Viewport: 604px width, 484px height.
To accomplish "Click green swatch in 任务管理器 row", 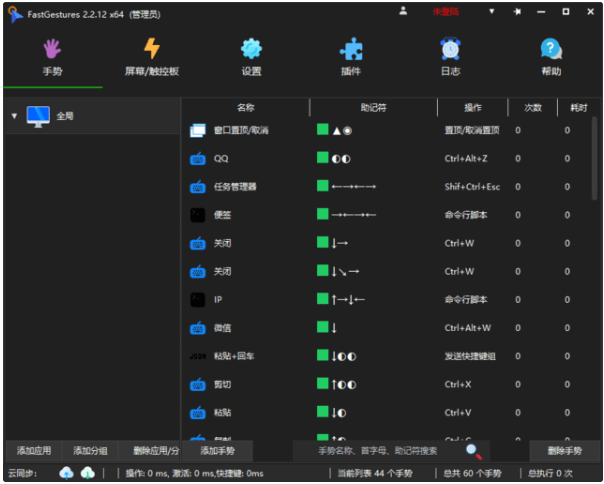I will coord(322,186).
